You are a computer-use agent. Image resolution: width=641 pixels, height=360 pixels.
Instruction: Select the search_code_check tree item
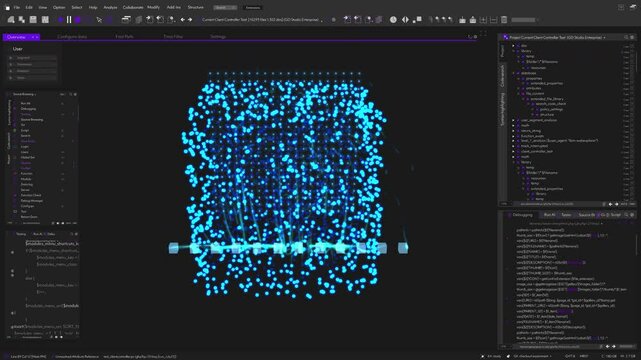(551, 104)
